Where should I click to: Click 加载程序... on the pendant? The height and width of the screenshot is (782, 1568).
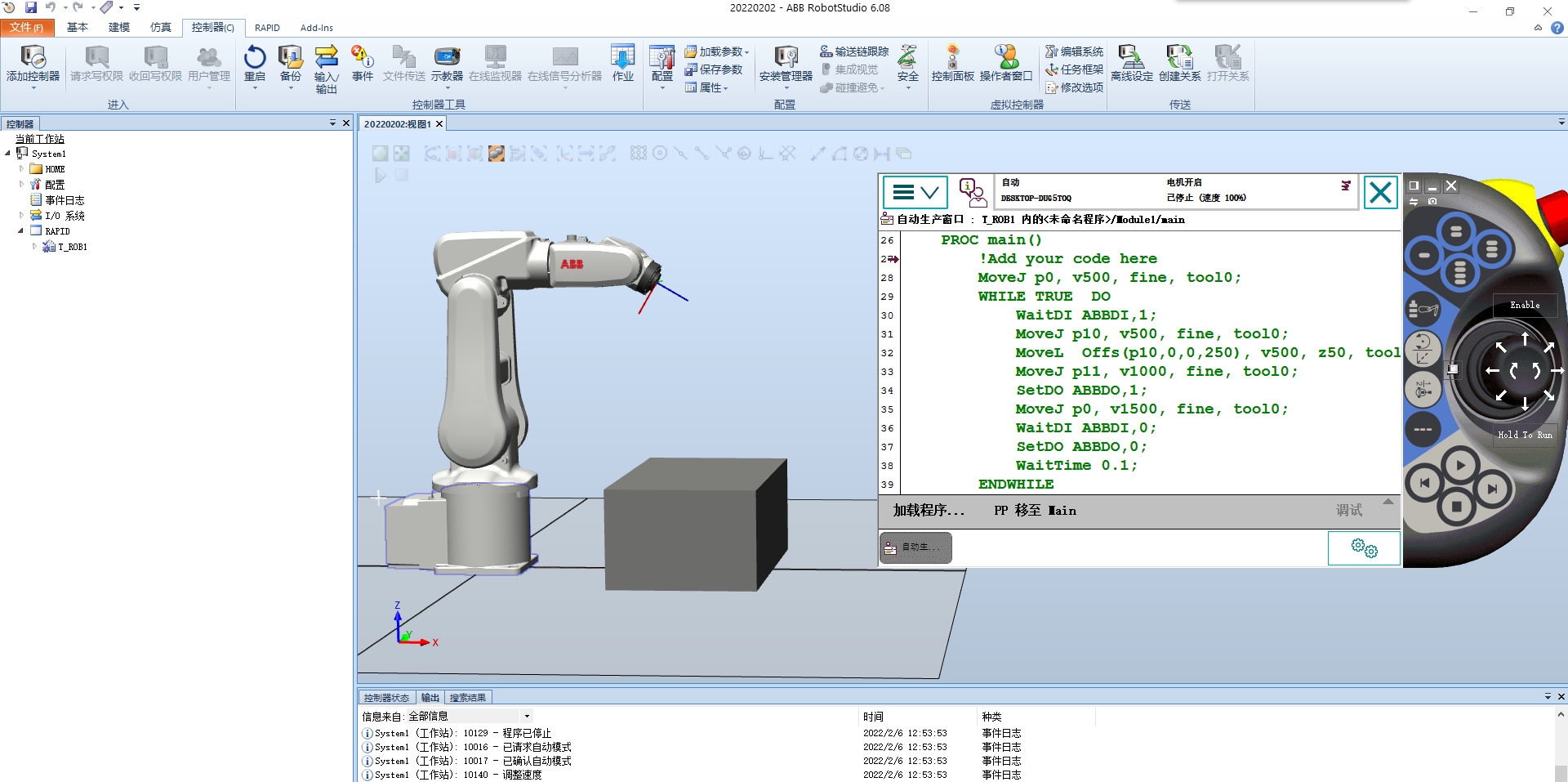click(929, 510)
